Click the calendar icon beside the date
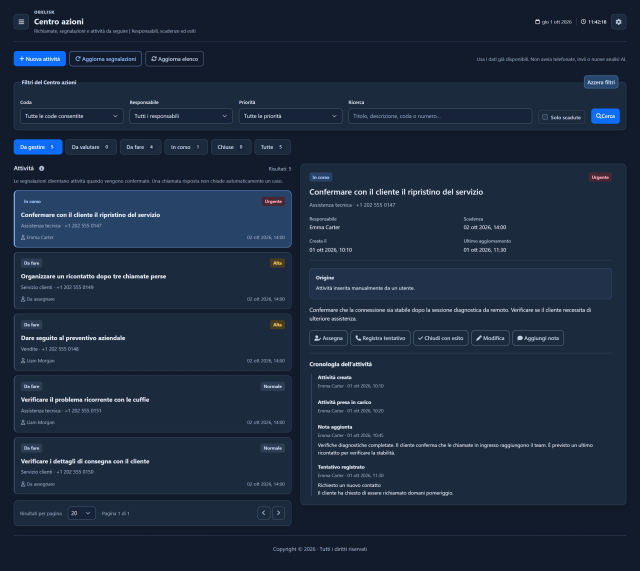Viewport: 640px width, 571px height. (x=537, y=22)
